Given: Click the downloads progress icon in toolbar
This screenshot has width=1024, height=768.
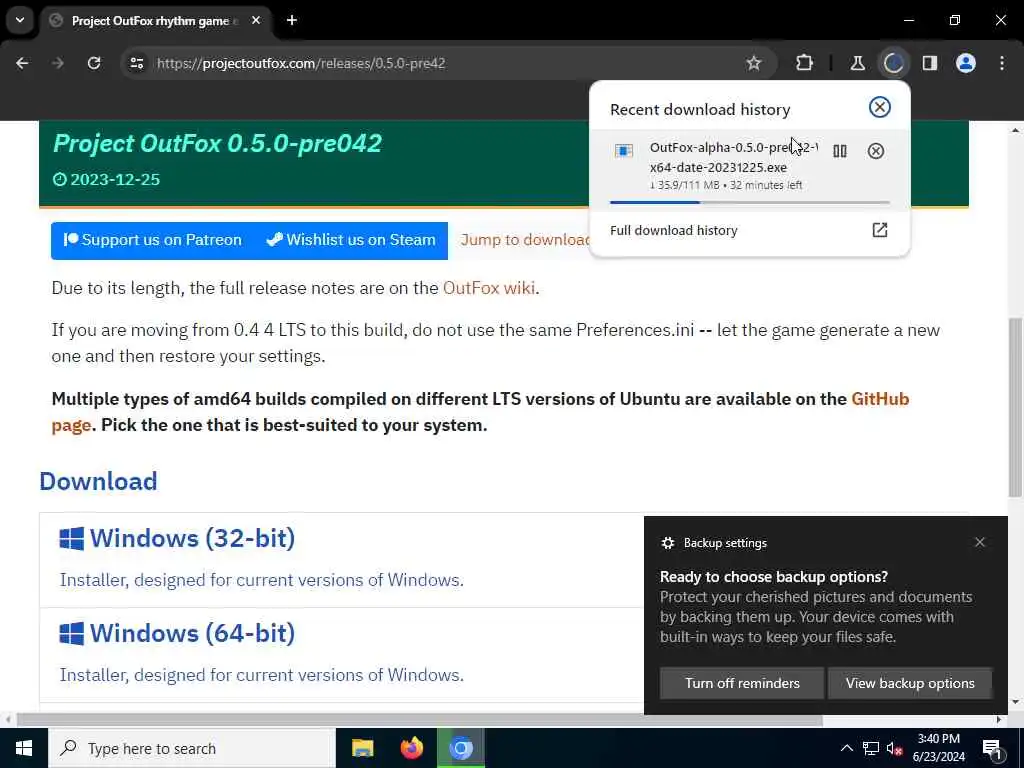Looking at the screenshot, I should (893, 63).
